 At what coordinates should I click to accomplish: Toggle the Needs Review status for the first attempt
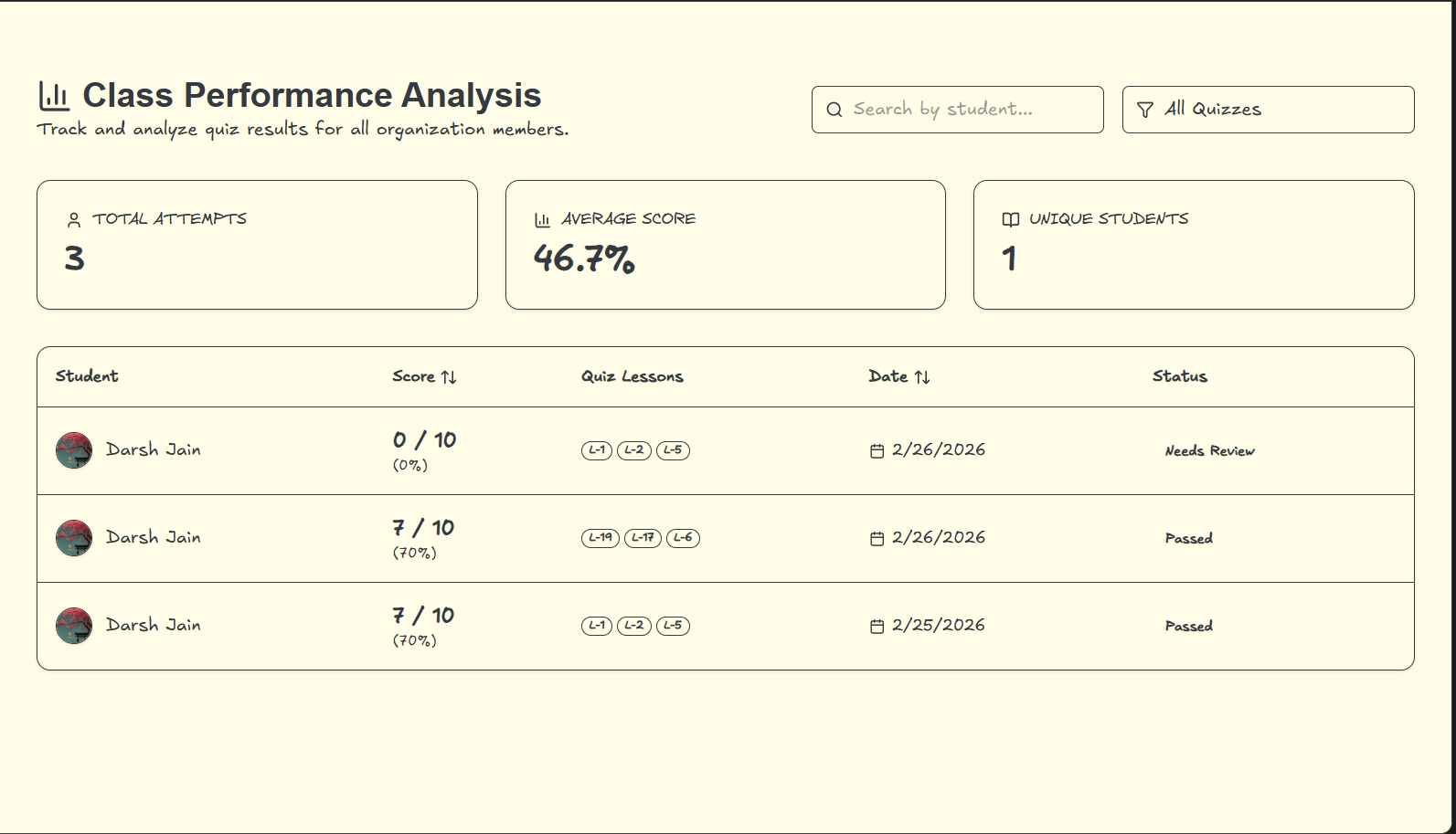(1209, 450)
